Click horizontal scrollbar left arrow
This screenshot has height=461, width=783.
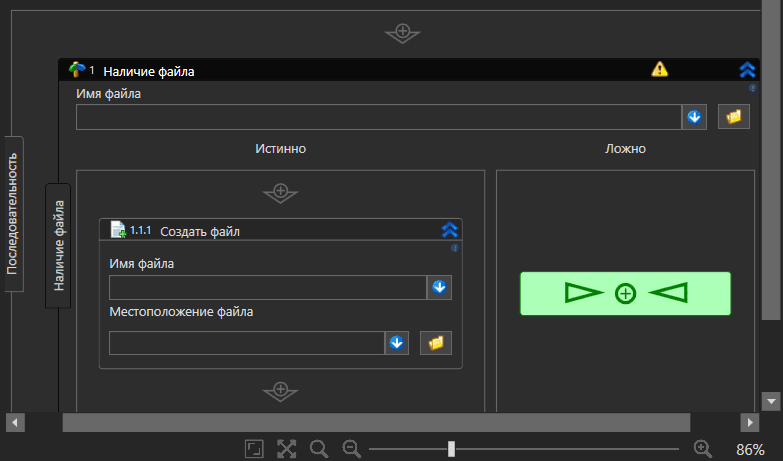[15, 423]
